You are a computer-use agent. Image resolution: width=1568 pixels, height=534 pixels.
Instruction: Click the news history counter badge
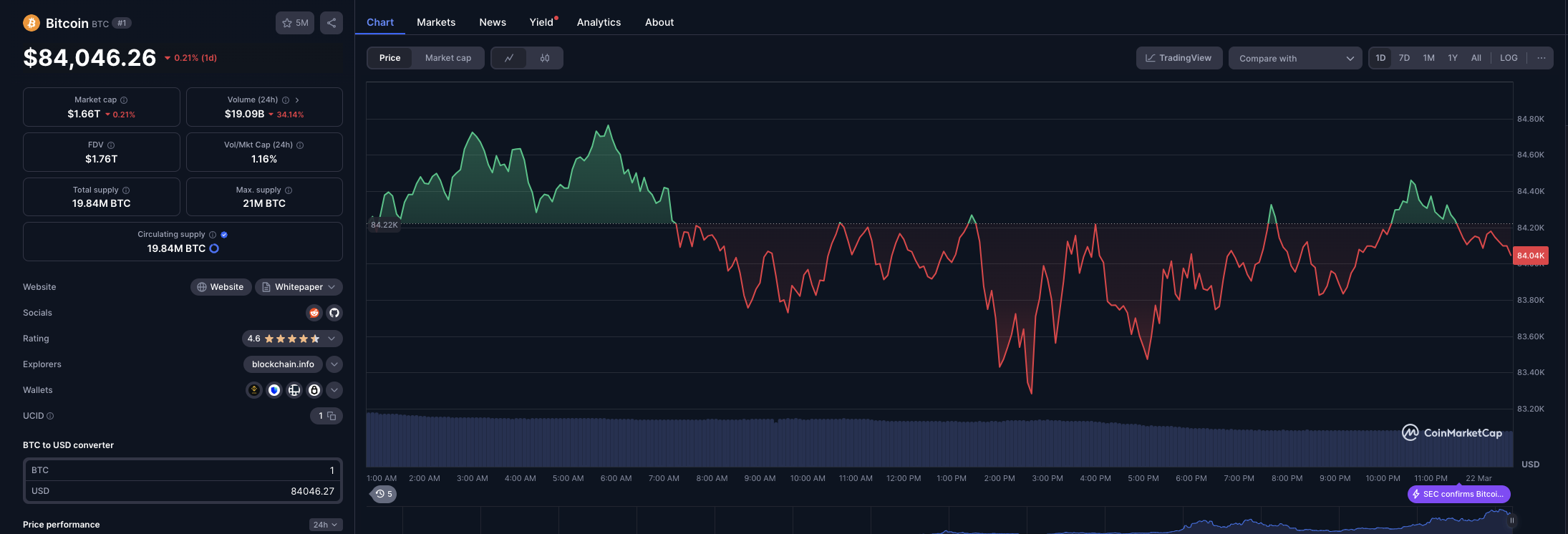pos(384,494)
